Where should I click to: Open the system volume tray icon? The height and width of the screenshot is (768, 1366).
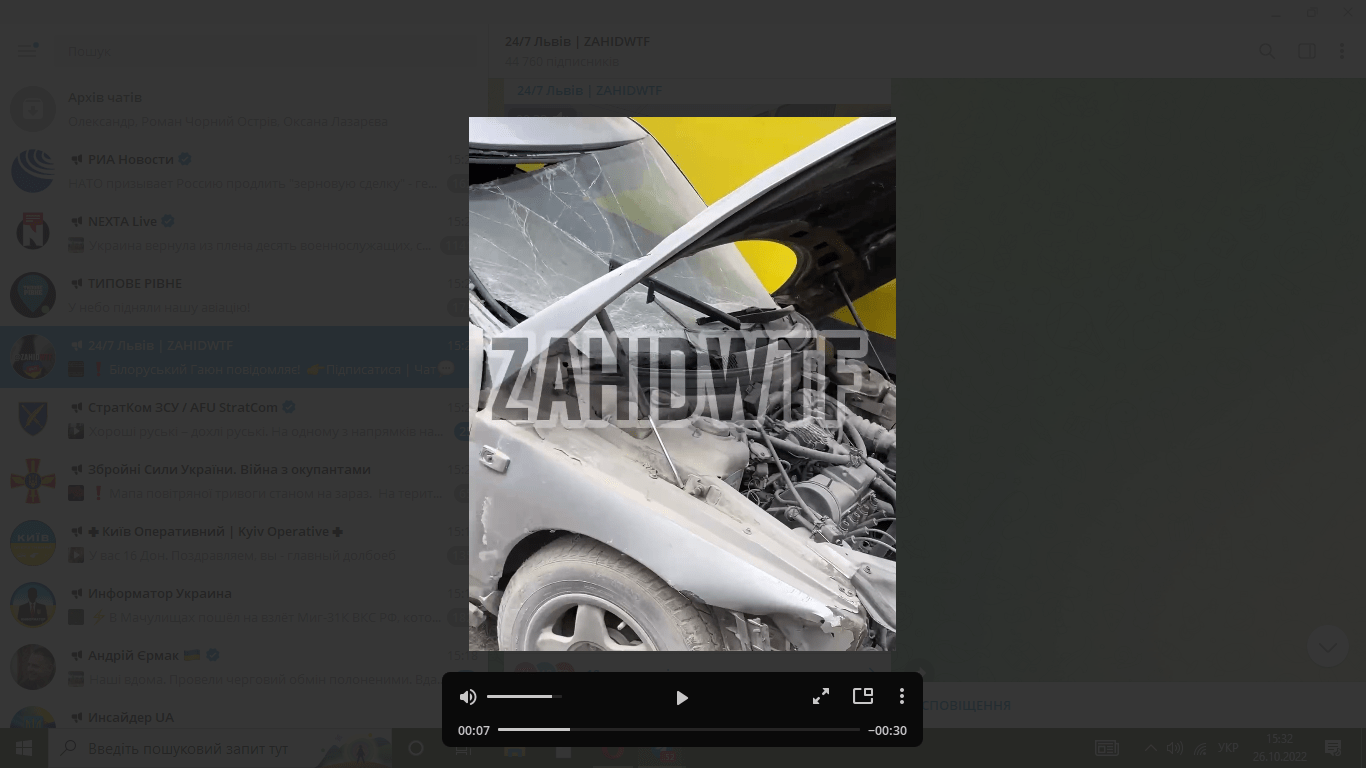point(1175,748)
